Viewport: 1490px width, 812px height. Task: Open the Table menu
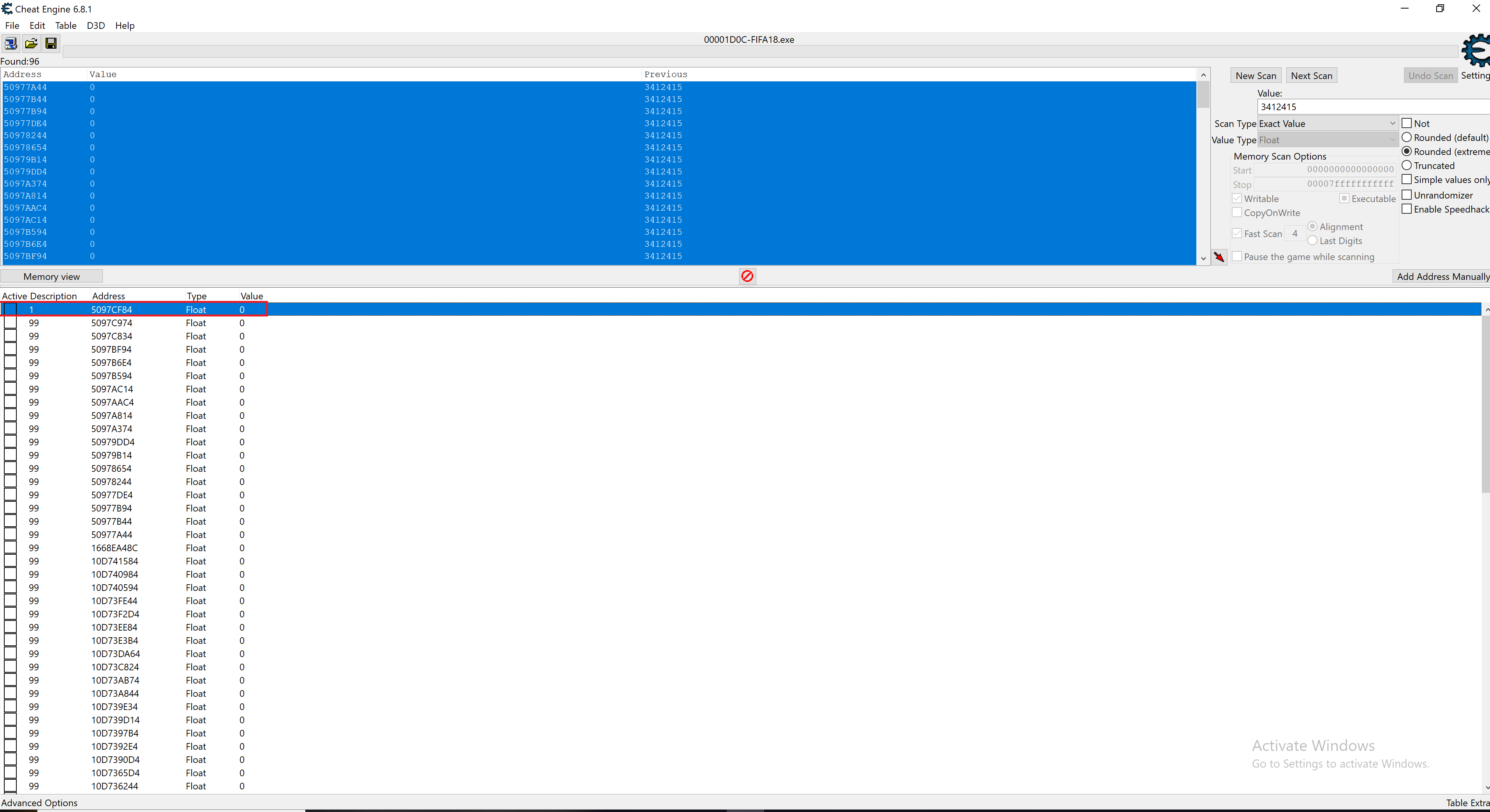pyautogui.click(x=65, y=25)
